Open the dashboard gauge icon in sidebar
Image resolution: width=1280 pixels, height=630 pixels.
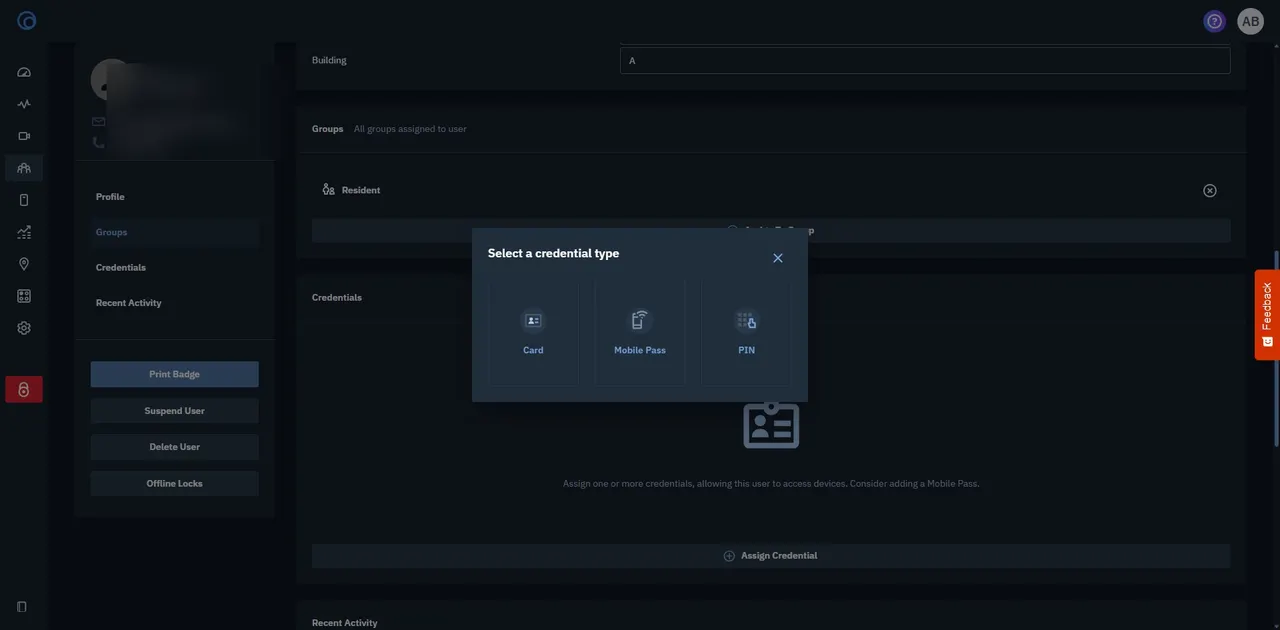pyautogui.click(x=24, y=72)
